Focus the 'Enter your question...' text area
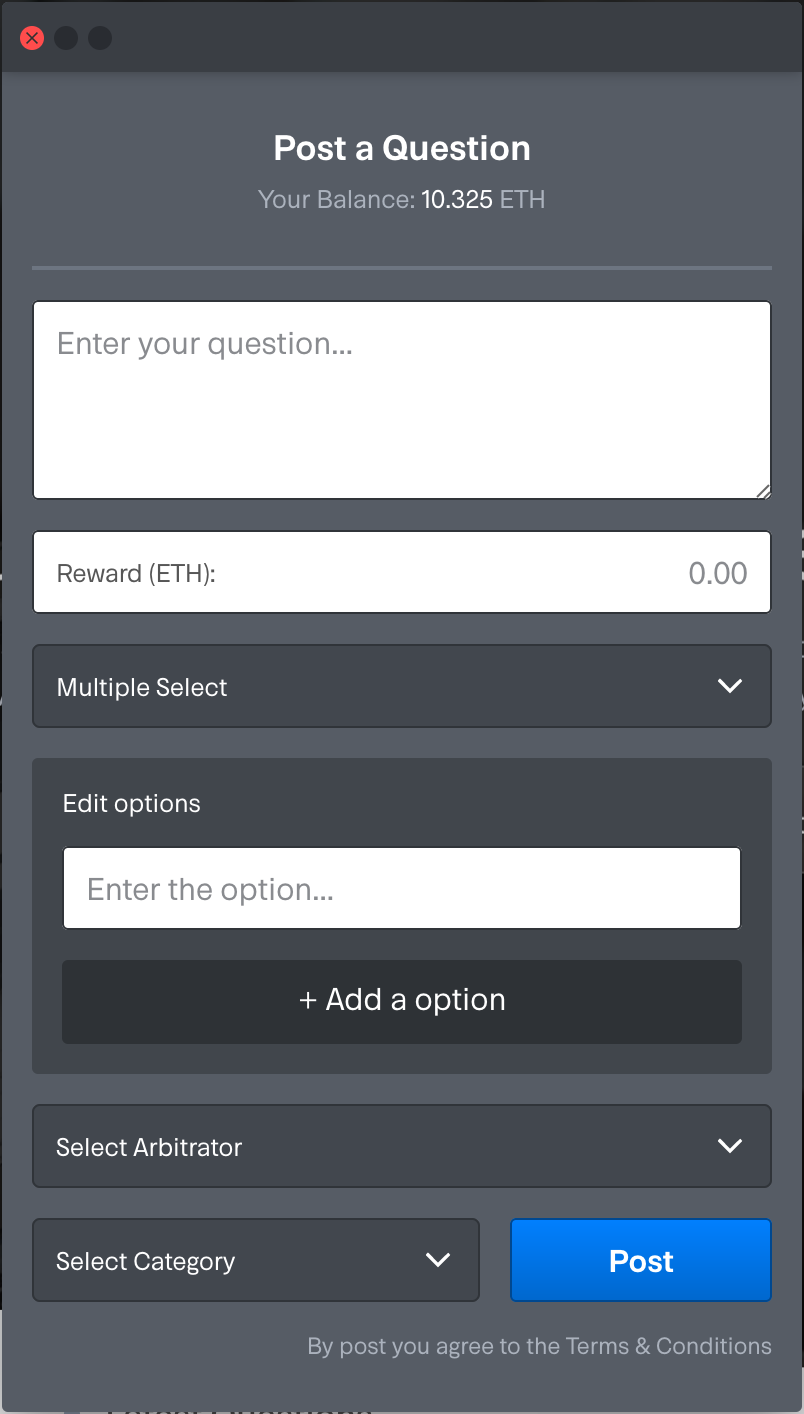The width and height of the screenshot is (804, 1414). (402, 400)
